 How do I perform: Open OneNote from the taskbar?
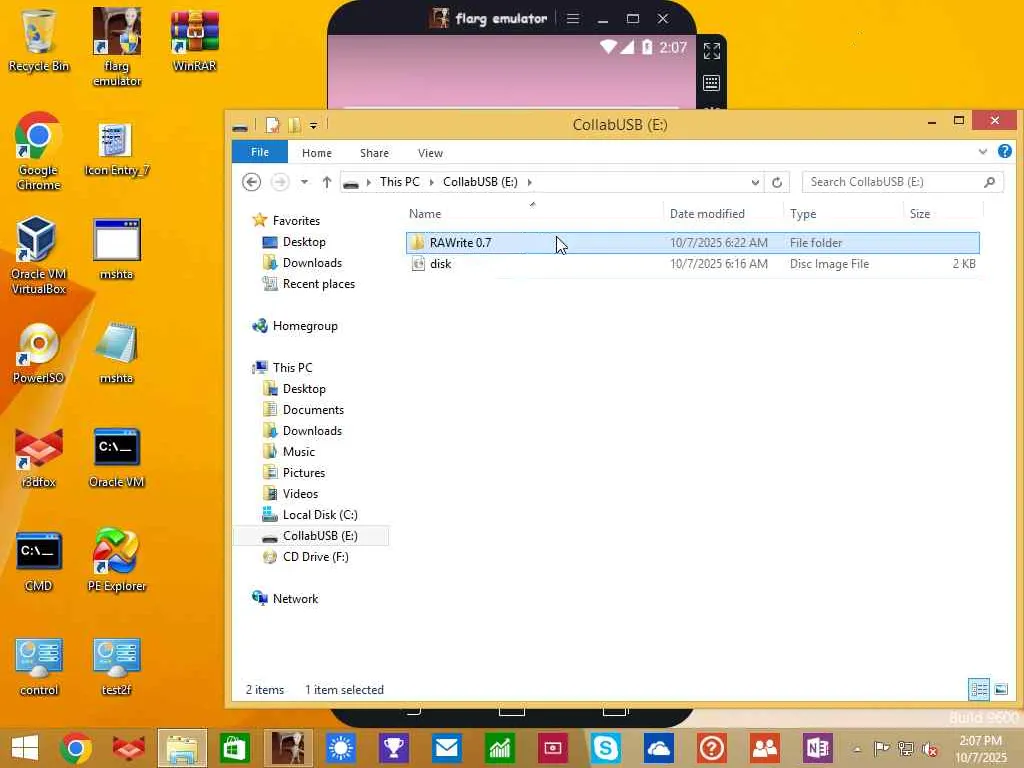click(818, 748)
